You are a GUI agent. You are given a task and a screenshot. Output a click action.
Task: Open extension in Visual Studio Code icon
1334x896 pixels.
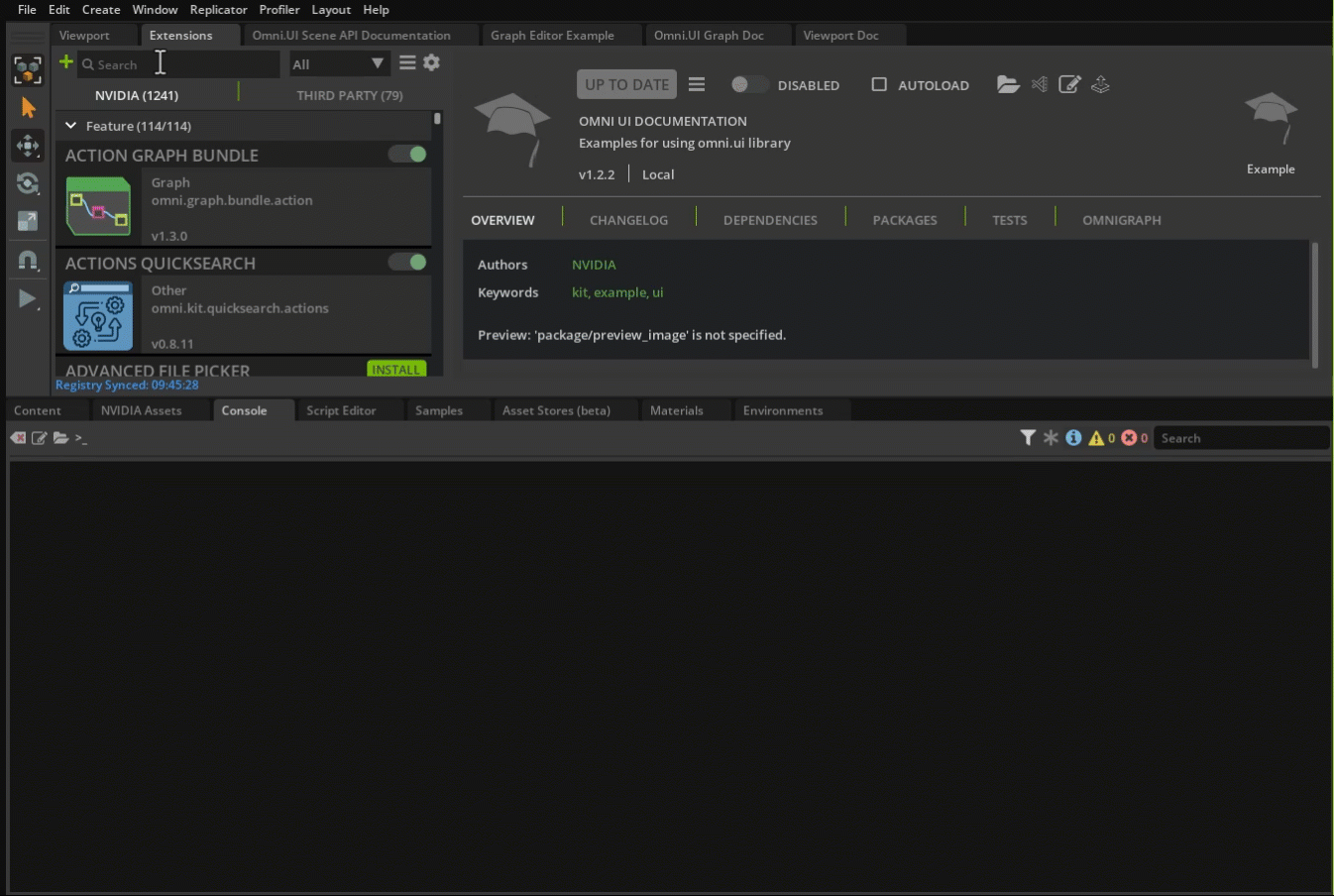coord(1040,84)
